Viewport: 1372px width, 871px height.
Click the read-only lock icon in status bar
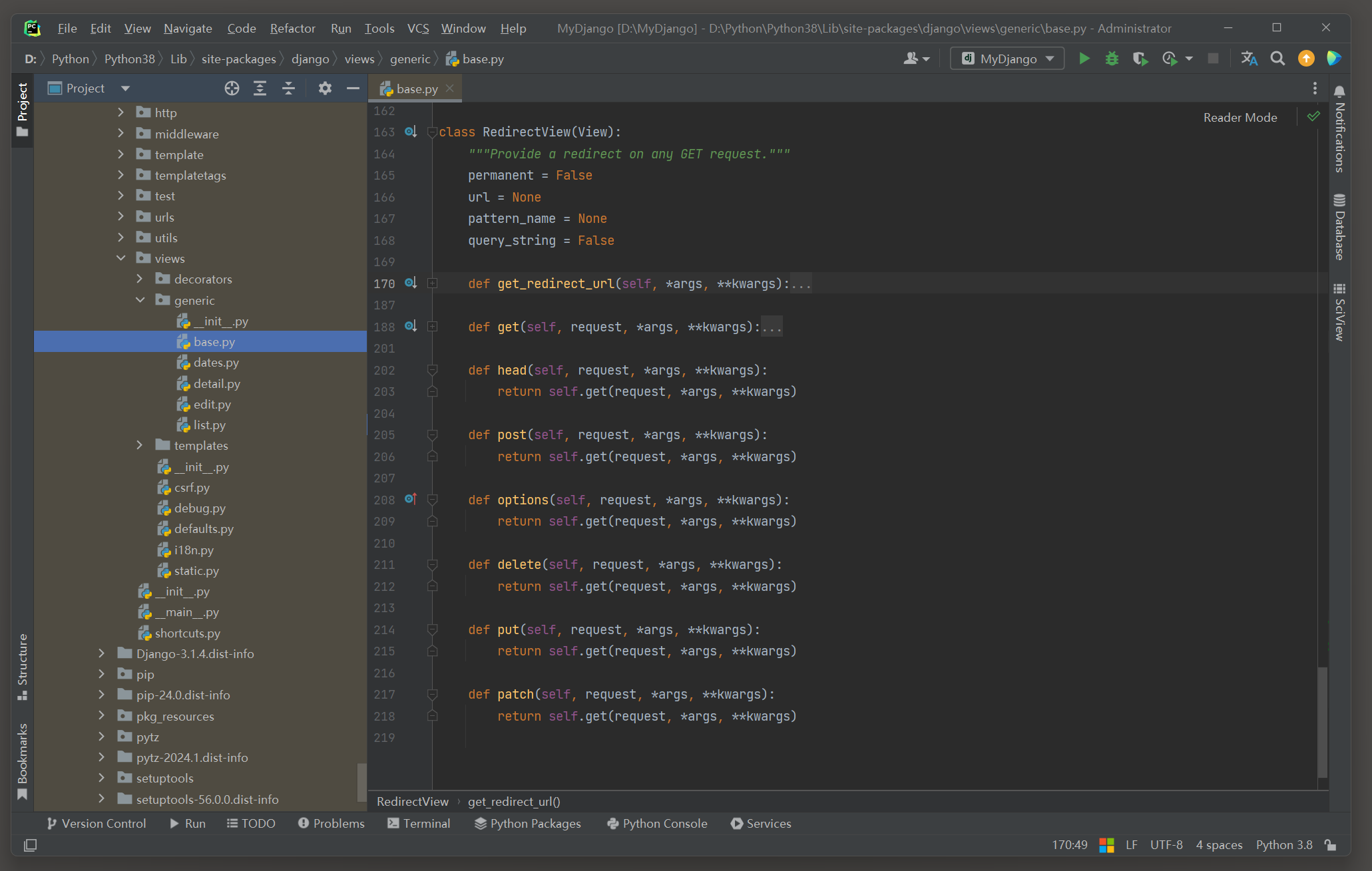(x=1331, y=844)
